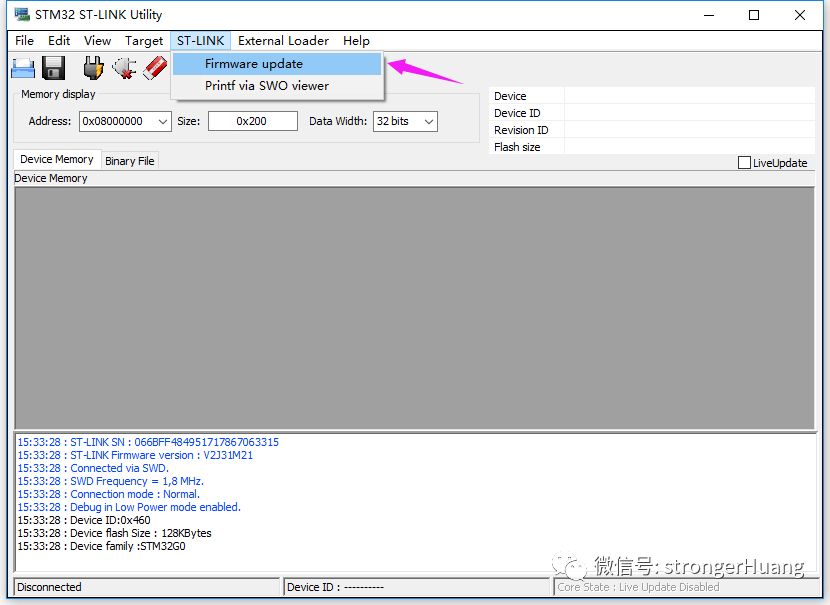Click the Open file toolbar icon
Image resolution: width=830 pixels, height=605 pixels.
coord(23,68)
